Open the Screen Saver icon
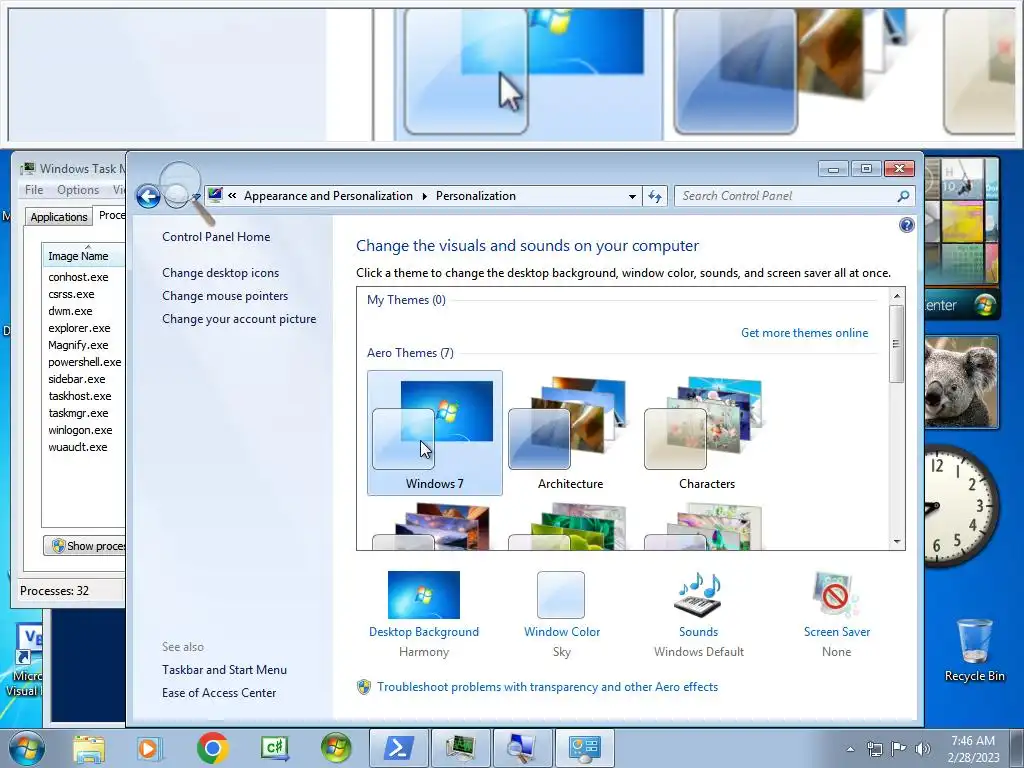 [836, 595]
